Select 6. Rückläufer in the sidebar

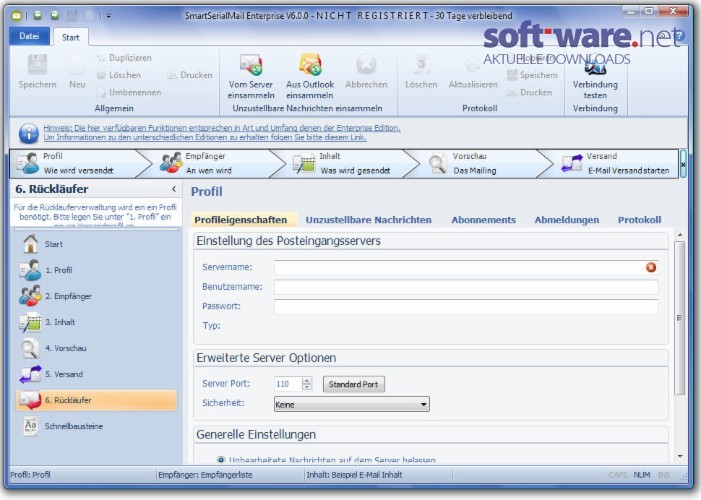coord(96,400)
